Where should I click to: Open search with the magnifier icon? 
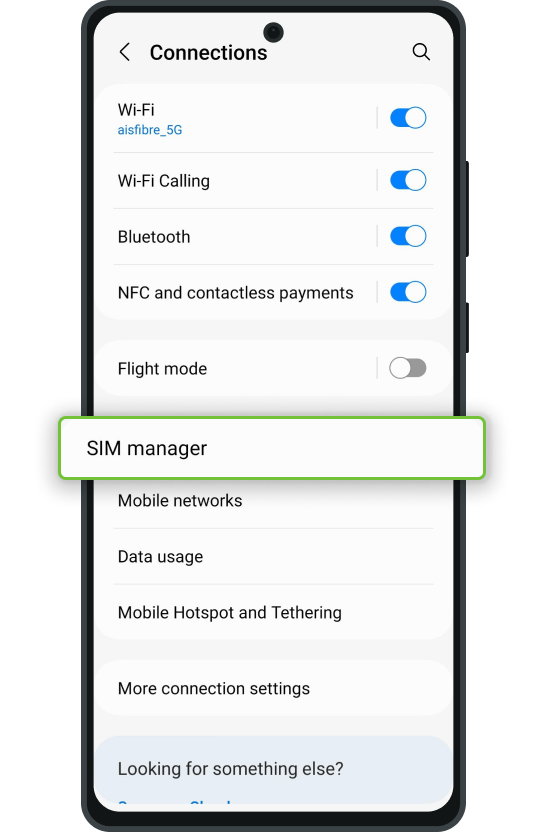(421, 52)
